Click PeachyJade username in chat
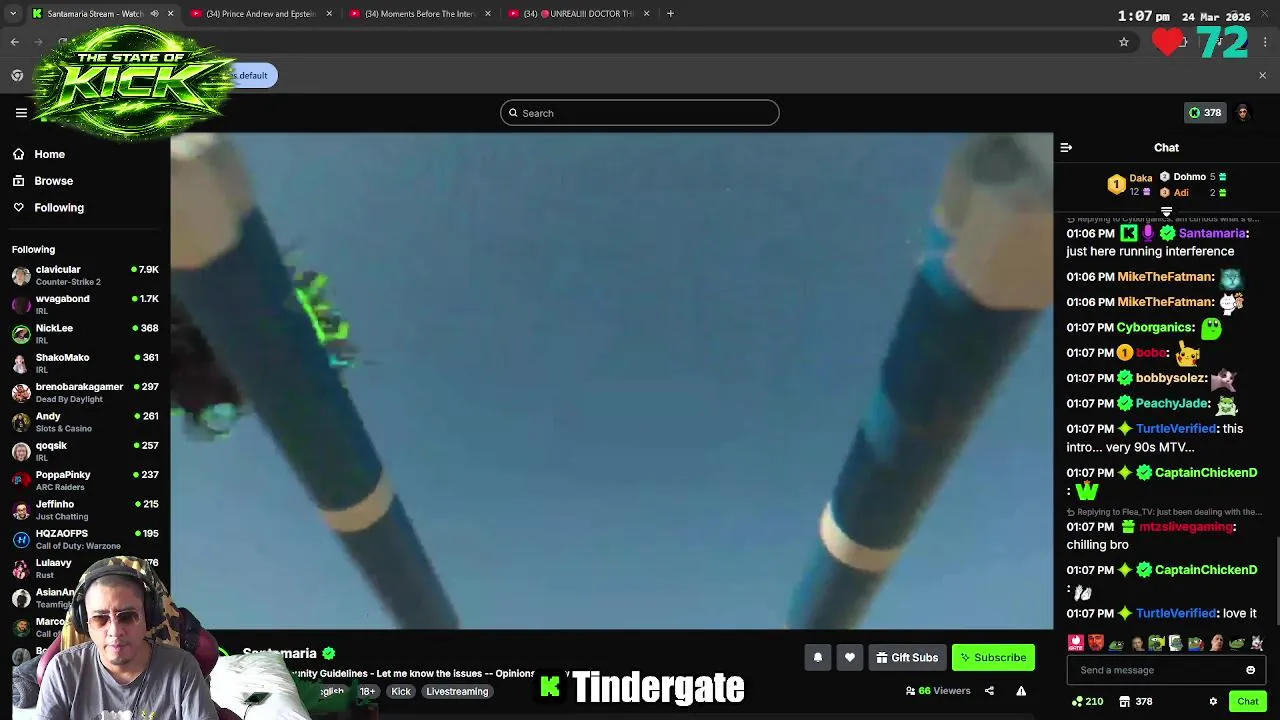The height and width of the screenshot is (720, 1280). 1172,403
